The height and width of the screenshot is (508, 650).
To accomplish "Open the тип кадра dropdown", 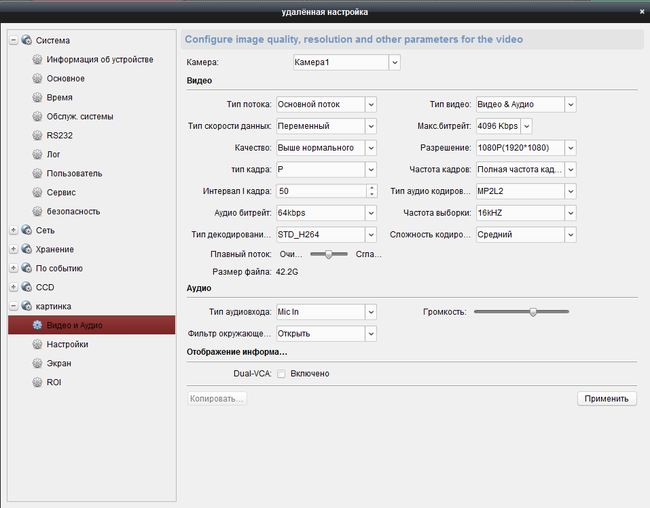I will point(371,169).
